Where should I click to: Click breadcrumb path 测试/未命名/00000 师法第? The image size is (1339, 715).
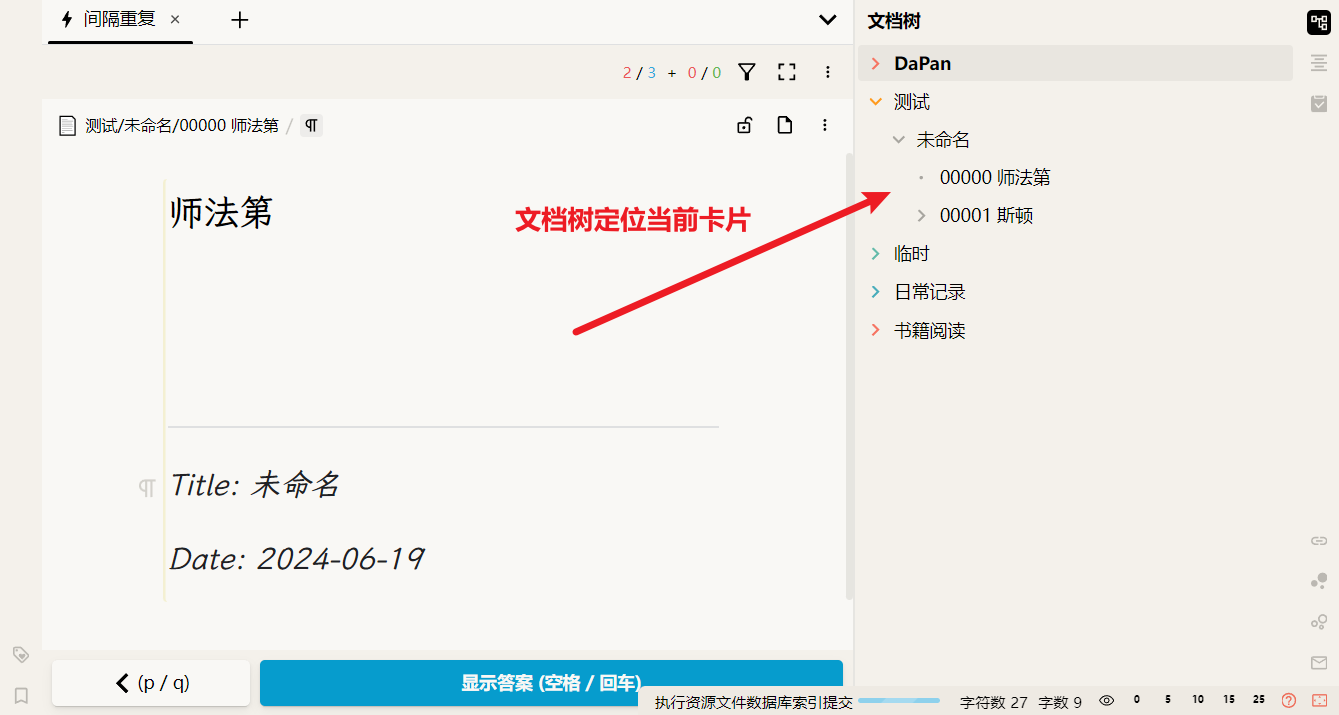(x=182, y=126)
